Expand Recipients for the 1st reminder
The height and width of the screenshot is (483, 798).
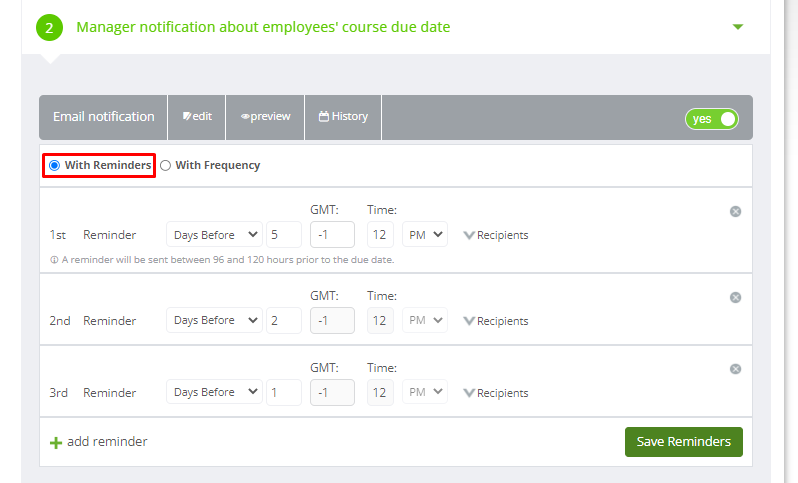(496, 235)
